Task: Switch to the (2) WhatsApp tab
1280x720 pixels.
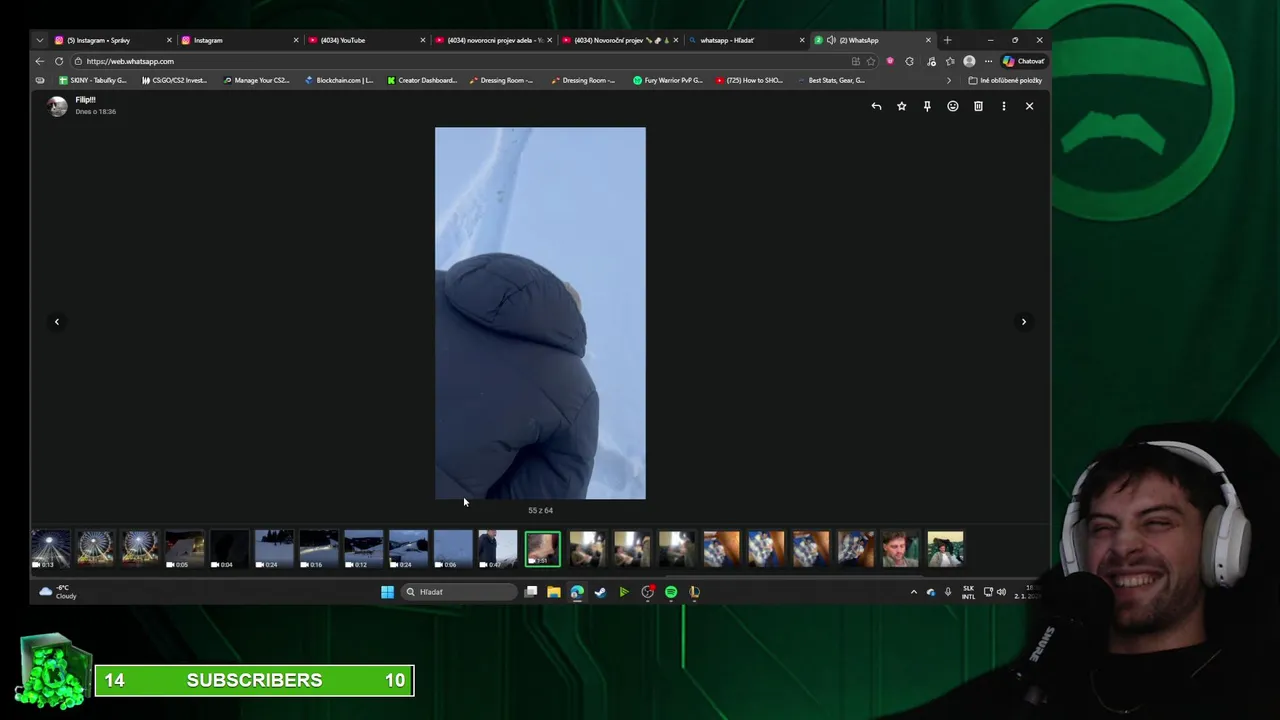Action: (872, 40)
